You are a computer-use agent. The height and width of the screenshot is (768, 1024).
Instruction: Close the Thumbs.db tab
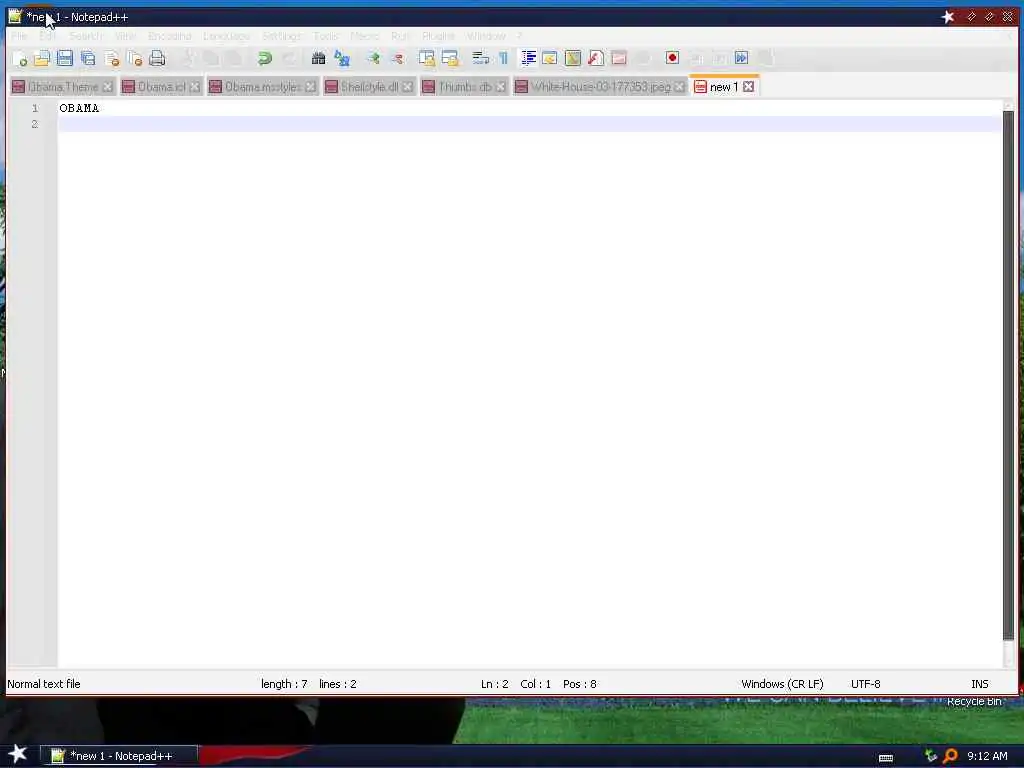[500, 87]
